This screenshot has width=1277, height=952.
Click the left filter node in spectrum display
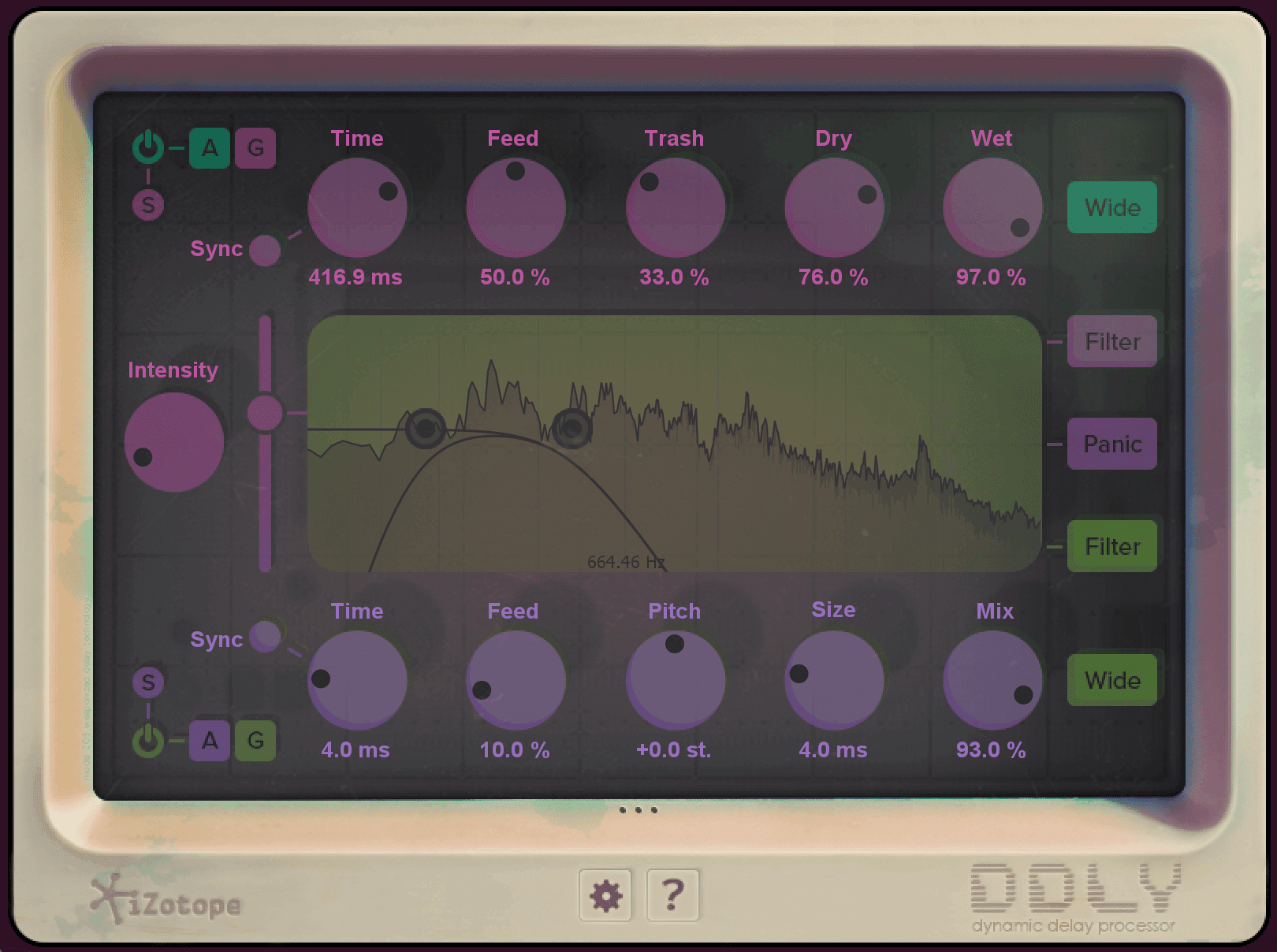coord(426,429)
